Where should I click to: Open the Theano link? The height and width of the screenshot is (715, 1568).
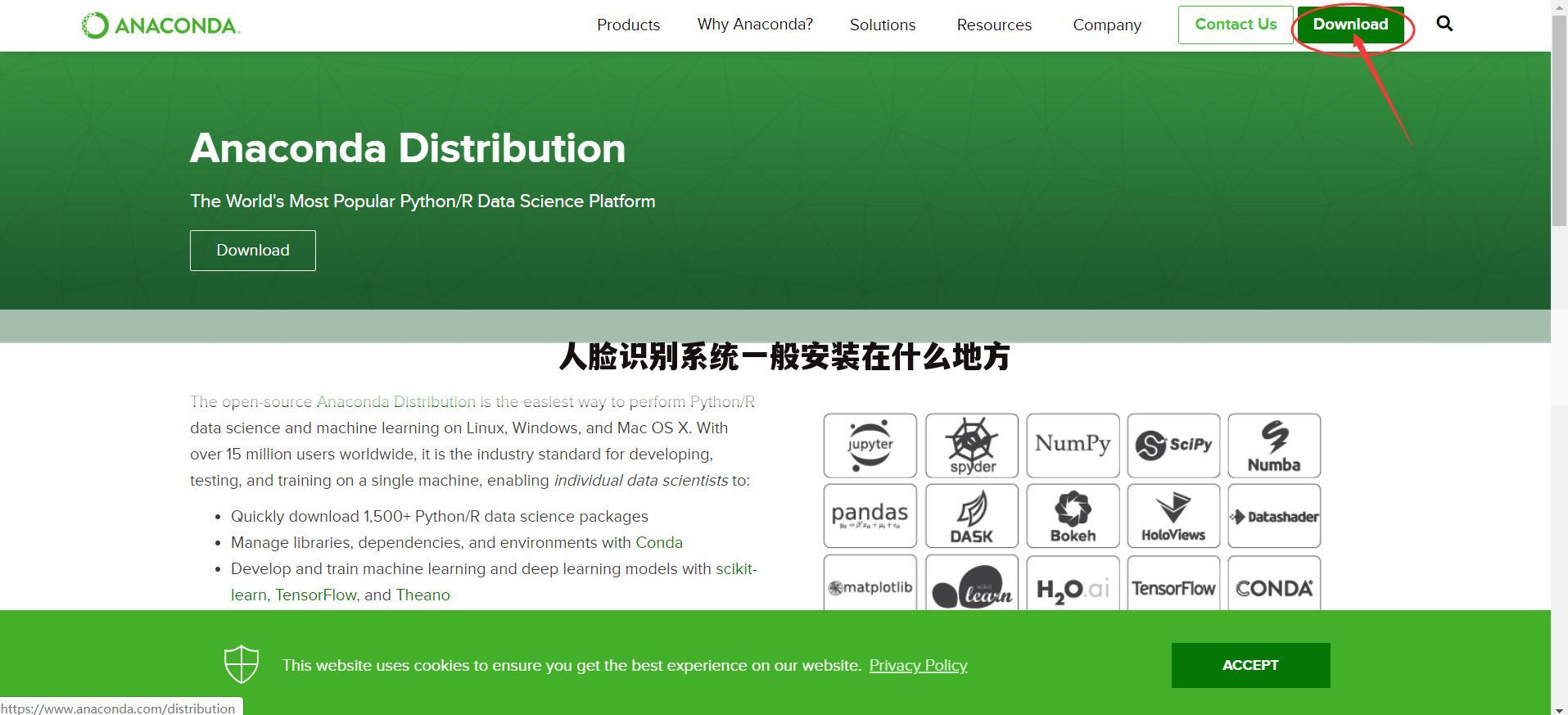(x=423, y=595)
